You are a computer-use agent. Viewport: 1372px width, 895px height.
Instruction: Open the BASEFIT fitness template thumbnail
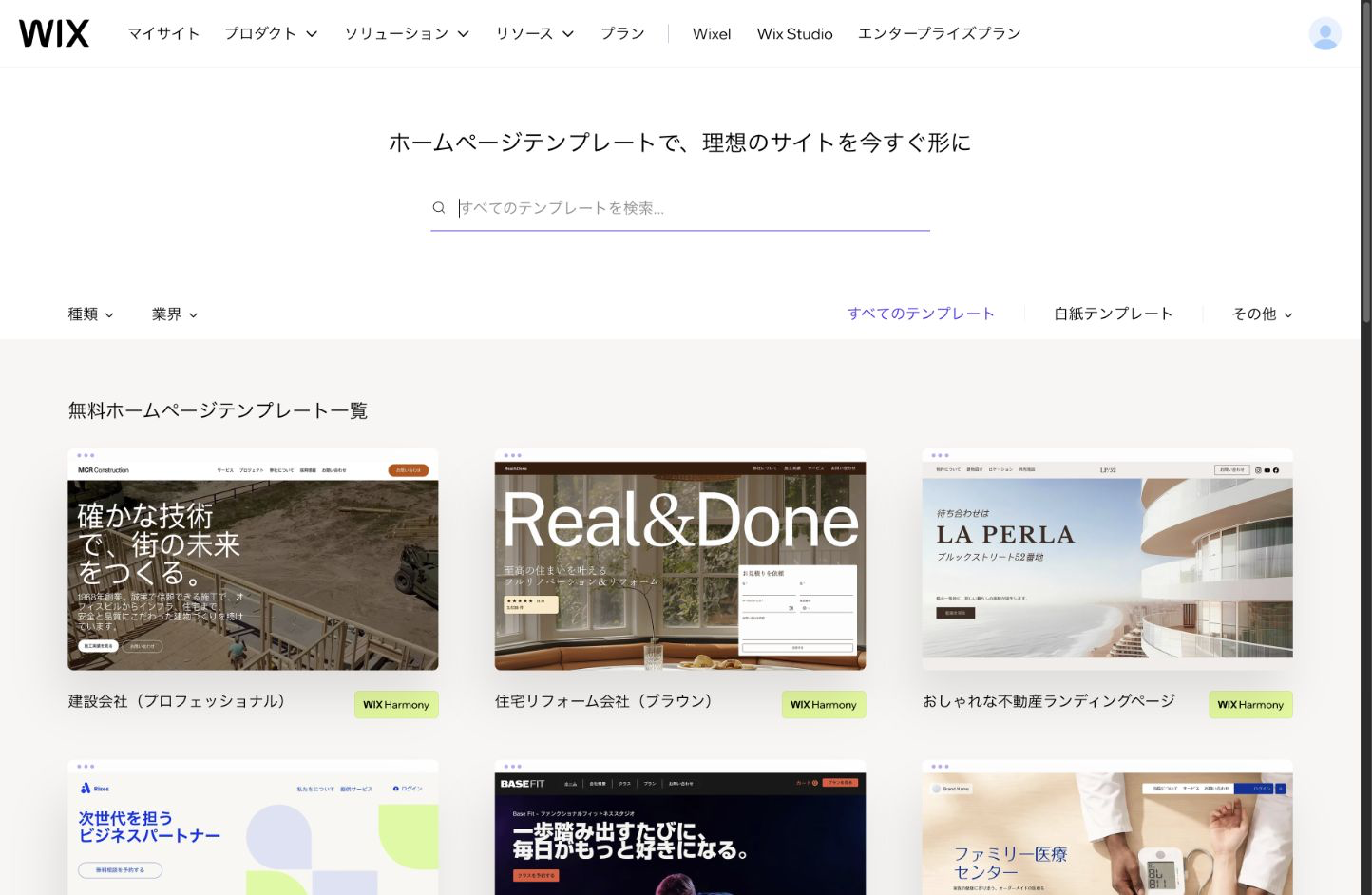point(680,828)
